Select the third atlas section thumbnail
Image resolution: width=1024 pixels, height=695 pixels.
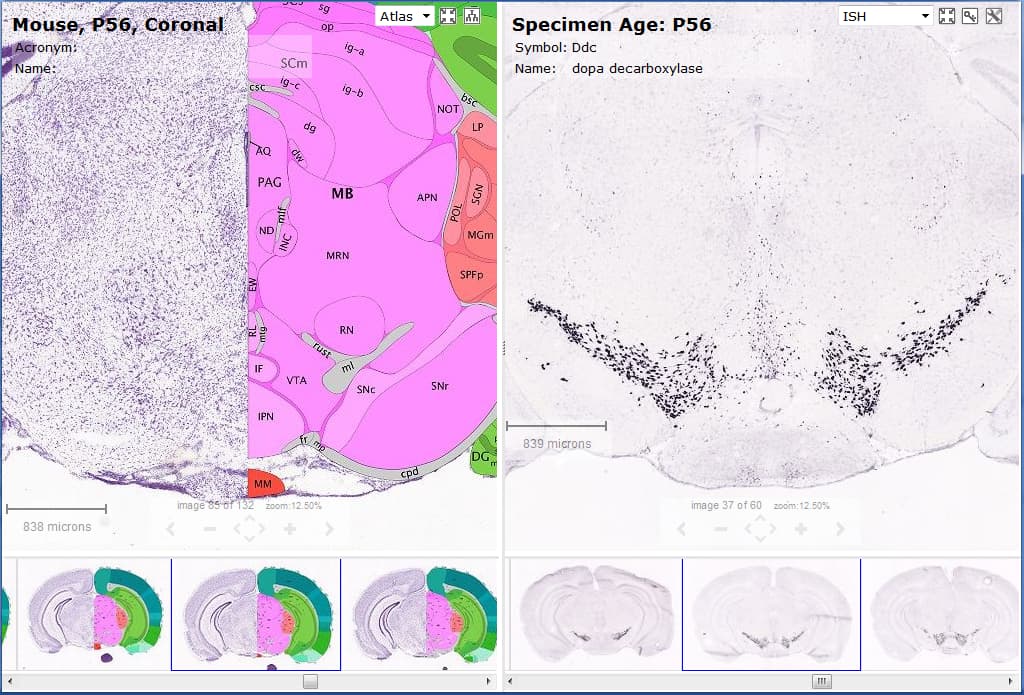click(x=420, y=613)
